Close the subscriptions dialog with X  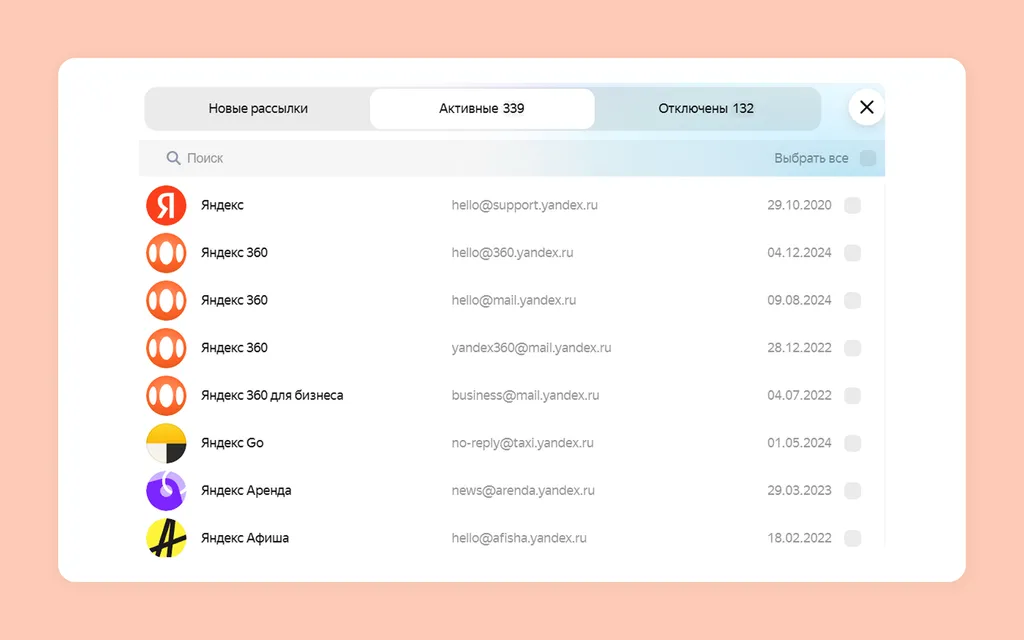pos(867,107)
